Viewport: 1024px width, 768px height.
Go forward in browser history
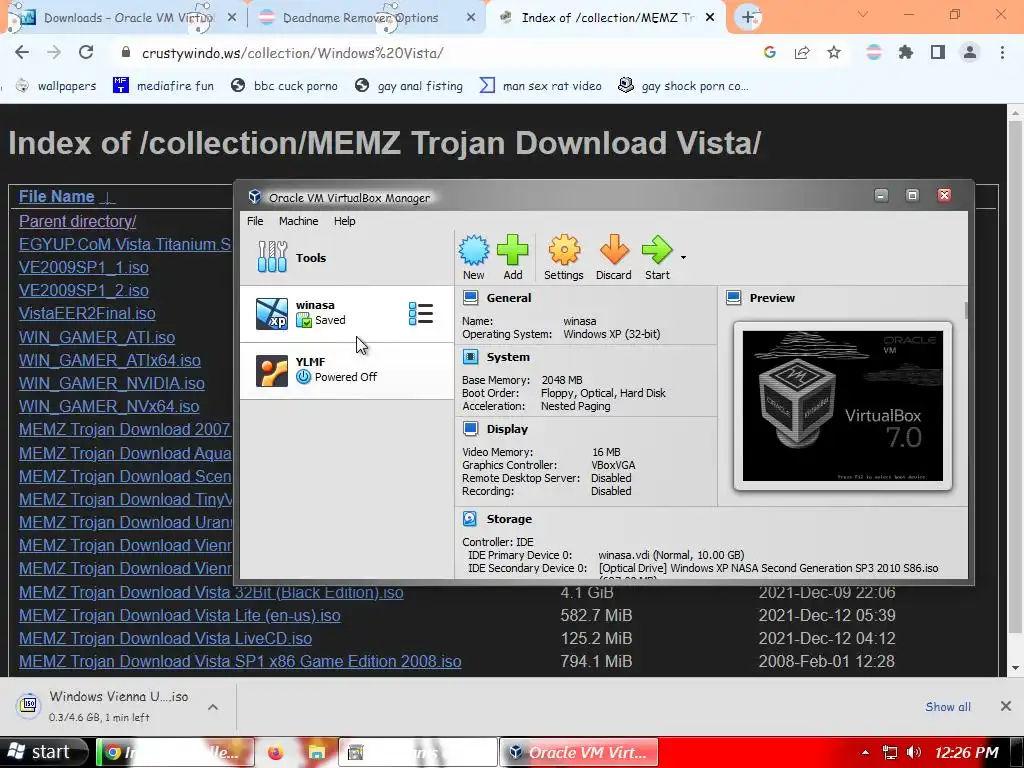coord(54,52)
